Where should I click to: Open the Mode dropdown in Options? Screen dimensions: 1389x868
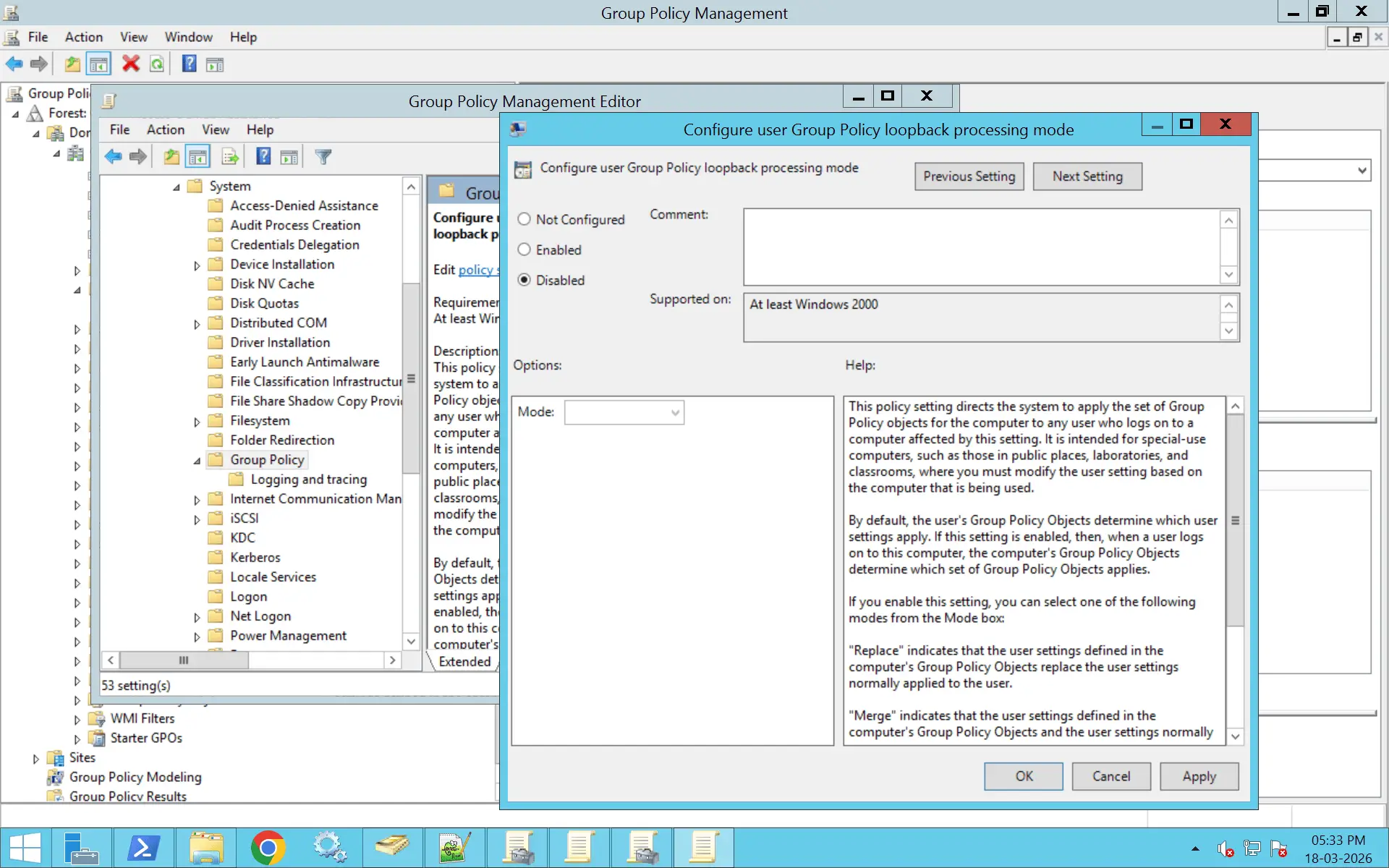coord(674,412)
